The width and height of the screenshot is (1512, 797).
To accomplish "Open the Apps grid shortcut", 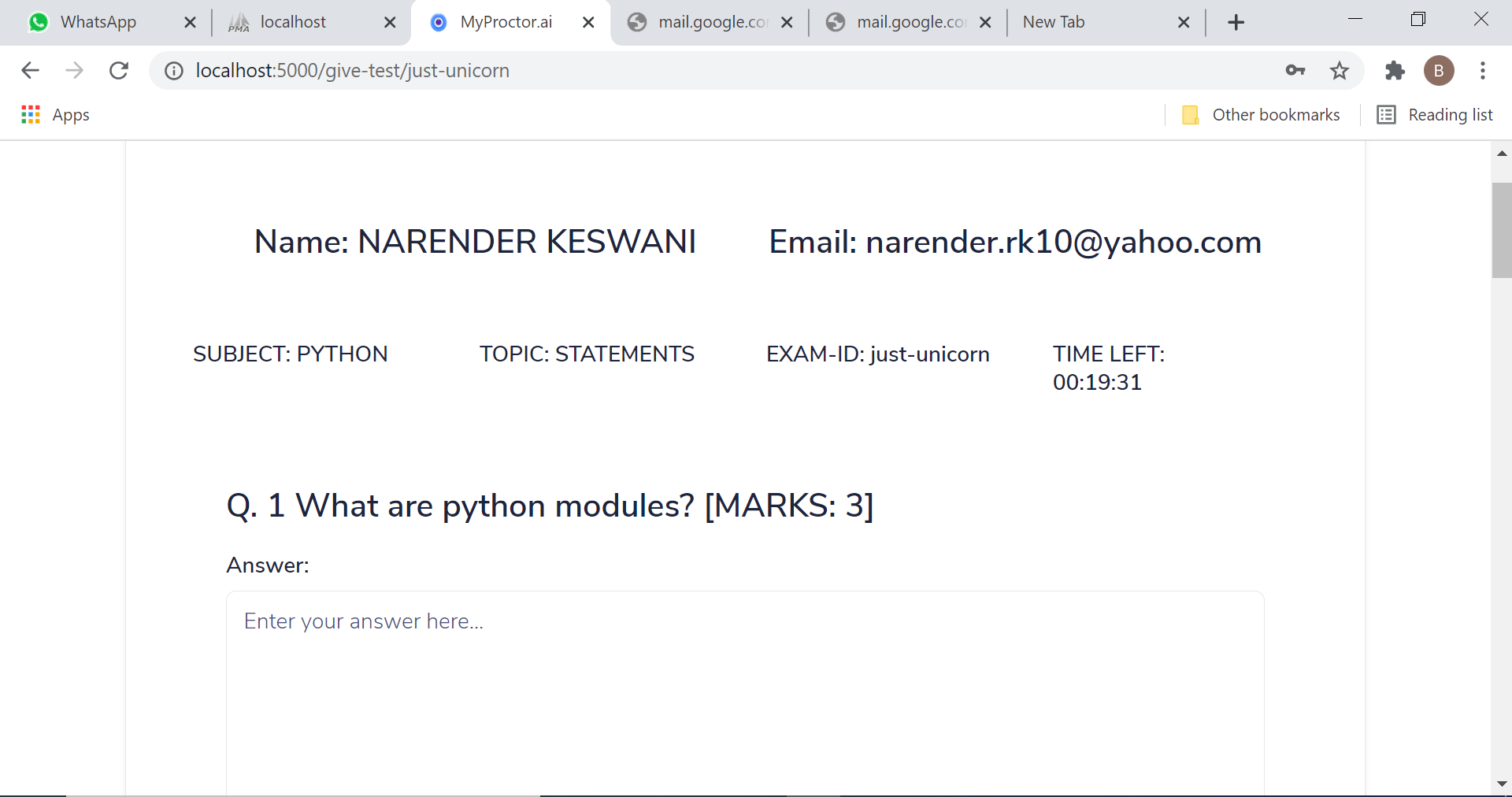I will pyautogui.click(x=55, y=115).
